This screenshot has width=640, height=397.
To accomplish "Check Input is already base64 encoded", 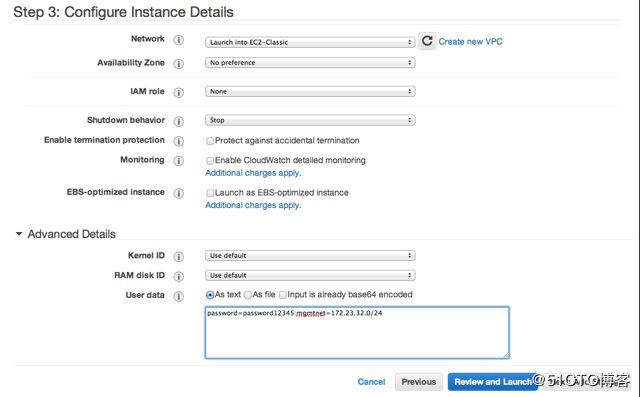I will (x=282, y=295).
